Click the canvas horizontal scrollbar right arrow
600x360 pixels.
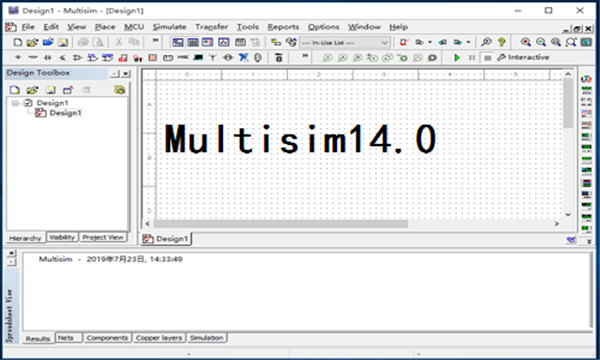point(557,223)
